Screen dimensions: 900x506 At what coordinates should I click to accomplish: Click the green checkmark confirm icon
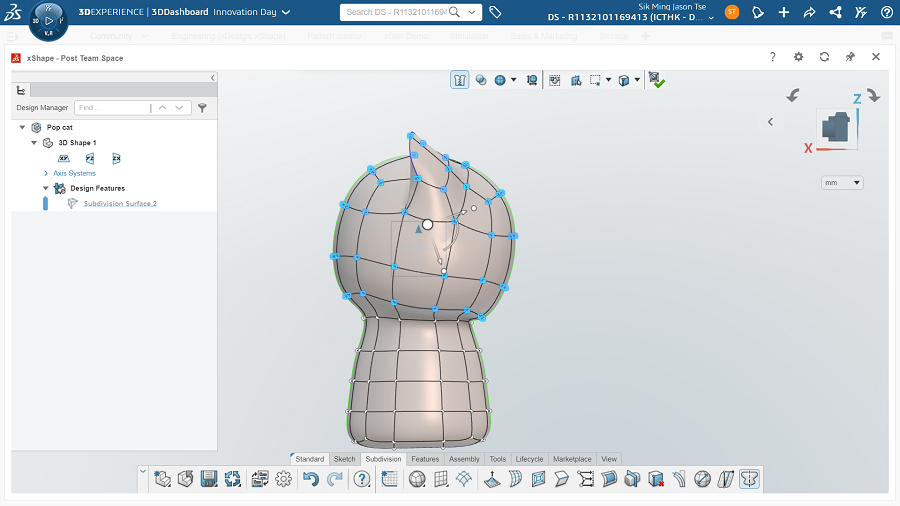pos(656,80)
